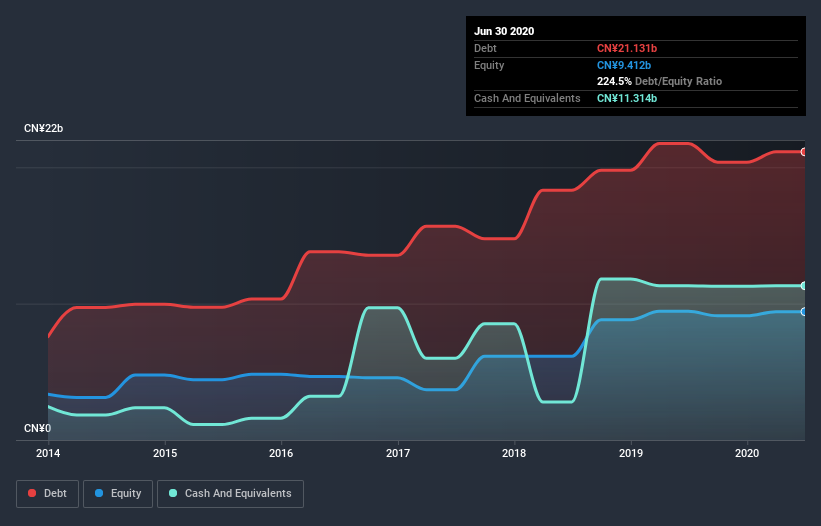Click the Debt row label in tooltip
This screenshot has height=526, width=821.
click(x=485, y=49)
